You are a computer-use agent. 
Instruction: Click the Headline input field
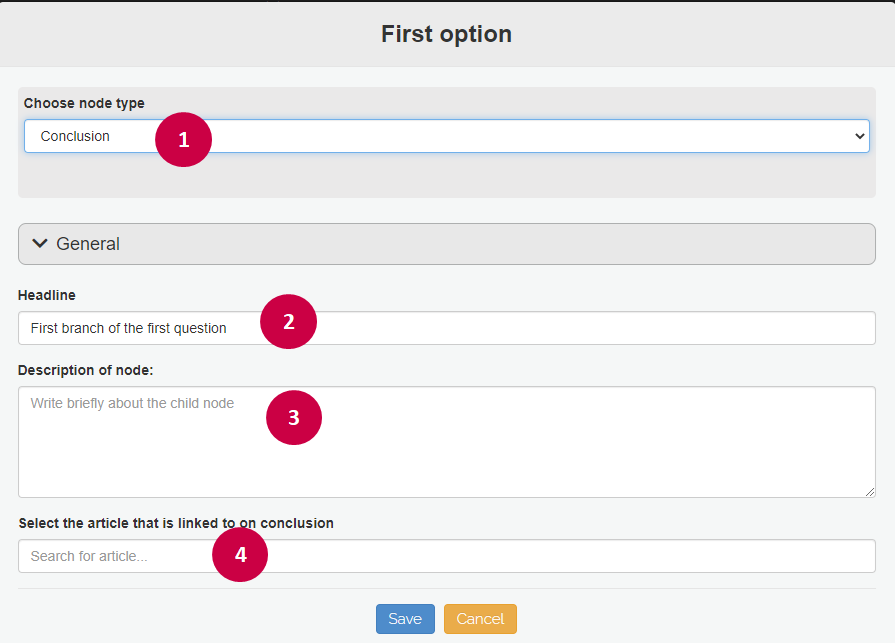pos(446,328)
